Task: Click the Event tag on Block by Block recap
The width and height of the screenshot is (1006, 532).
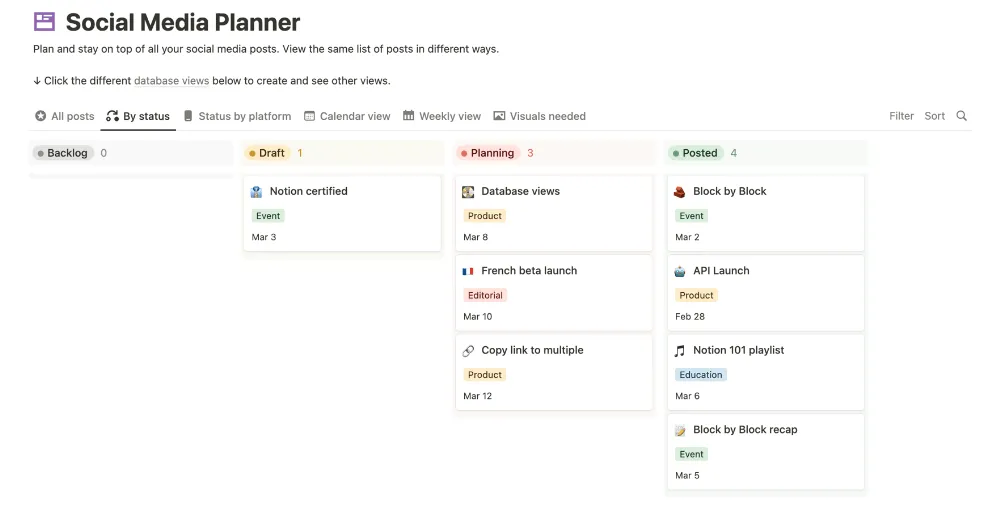Action: (692, 455)
